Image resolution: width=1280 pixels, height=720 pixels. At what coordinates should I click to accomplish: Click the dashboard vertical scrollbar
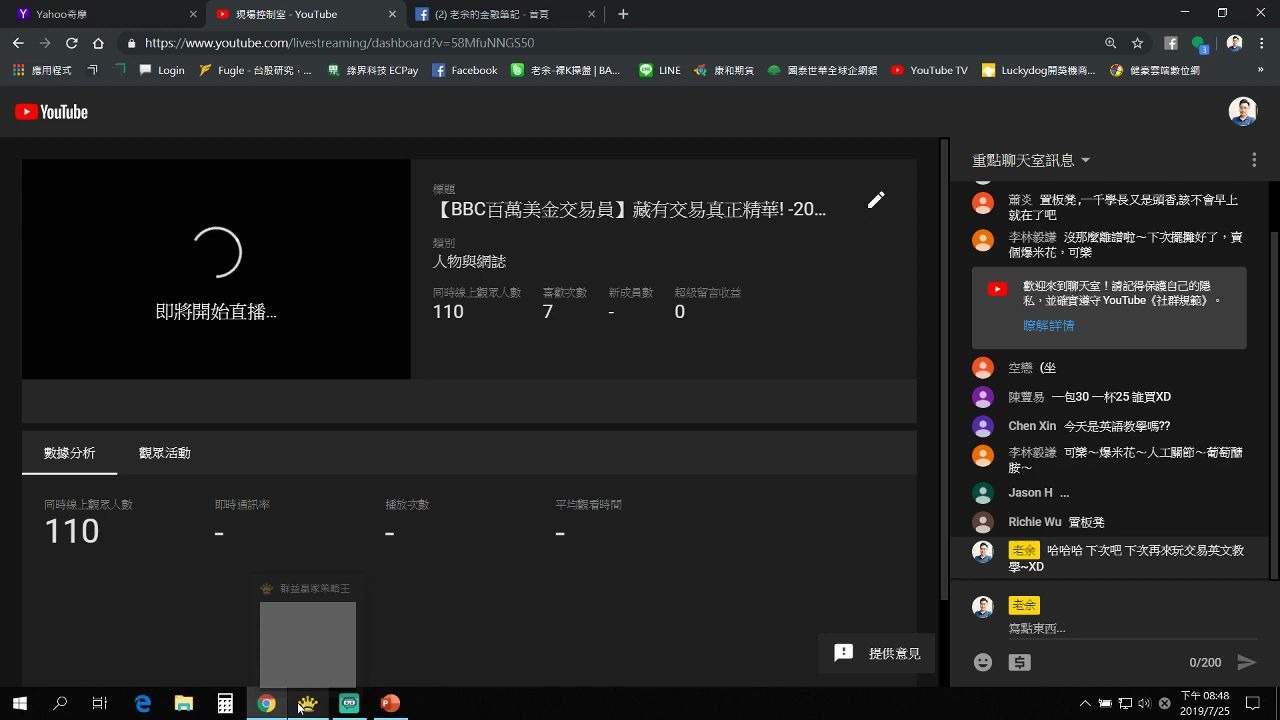944,370
